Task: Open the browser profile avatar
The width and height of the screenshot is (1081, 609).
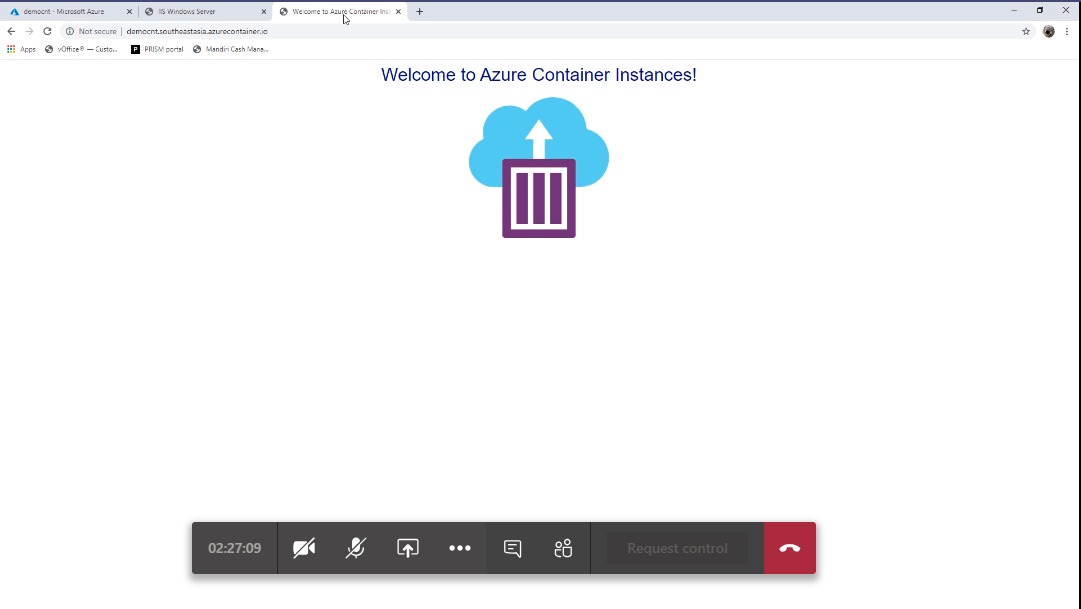Action: [x=1049, y=31]
